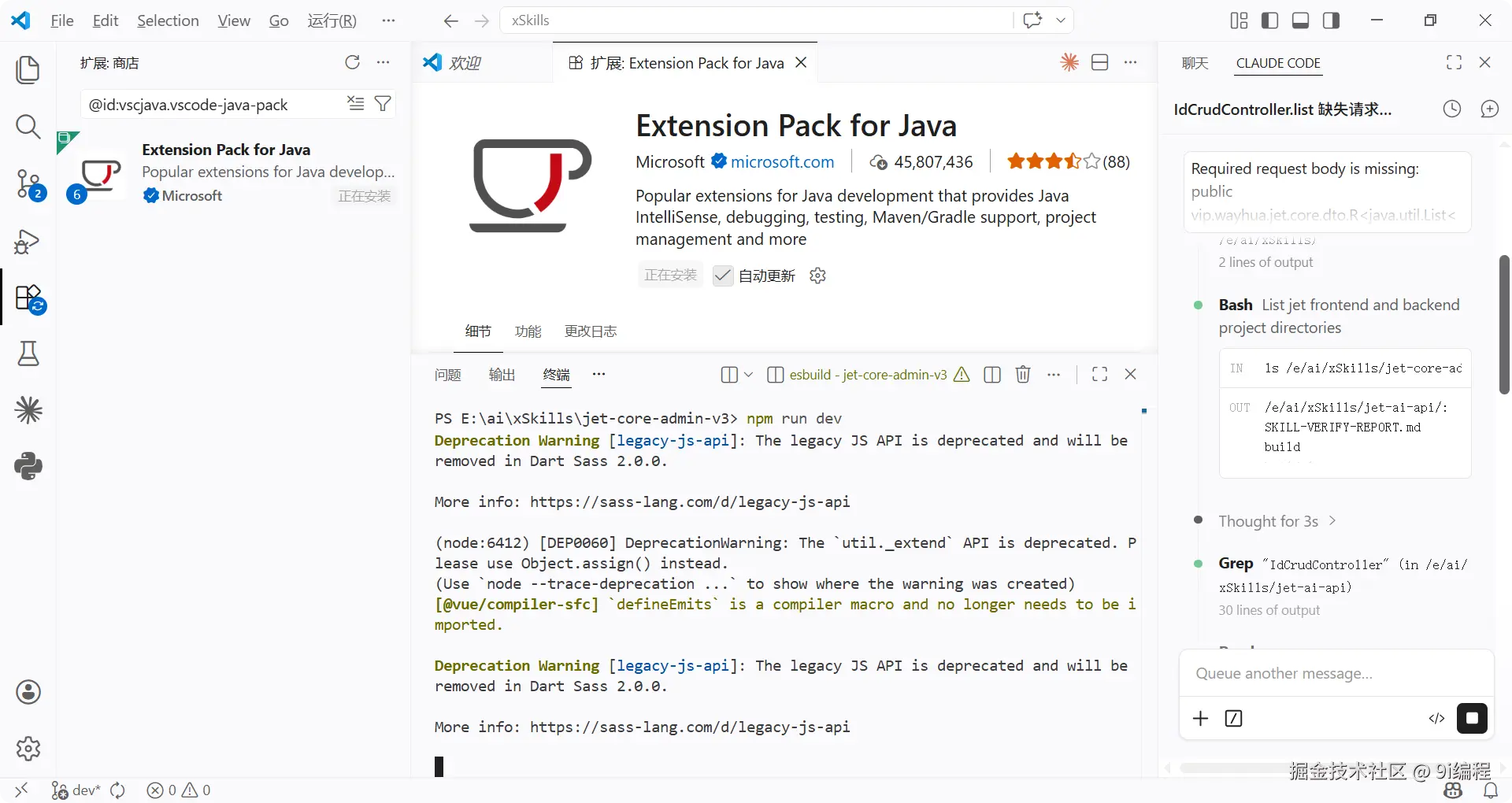1512x803 pixels.
Task: Open the Selection menu
Action: click(x=168, y=20)
